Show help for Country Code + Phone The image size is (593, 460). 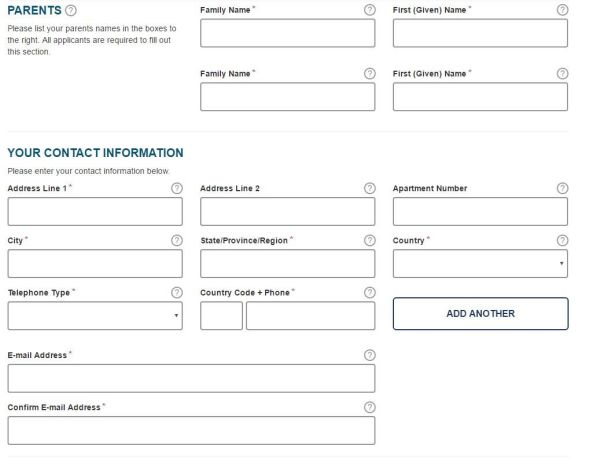(369, 292)
